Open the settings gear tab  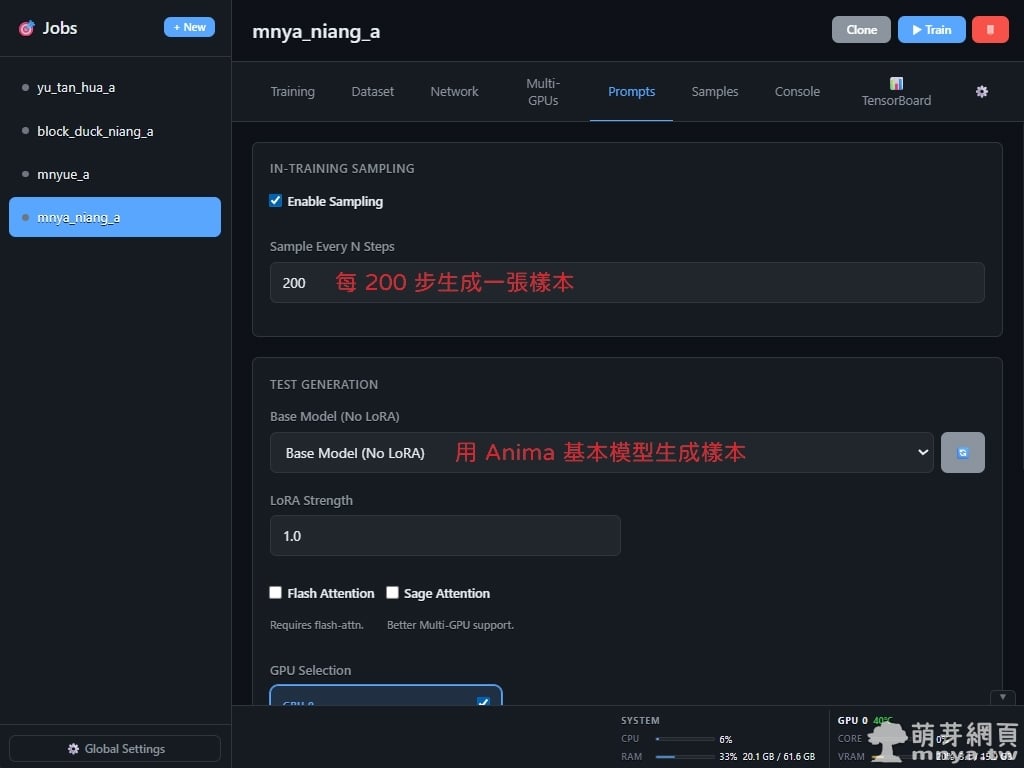pos(982,91)
